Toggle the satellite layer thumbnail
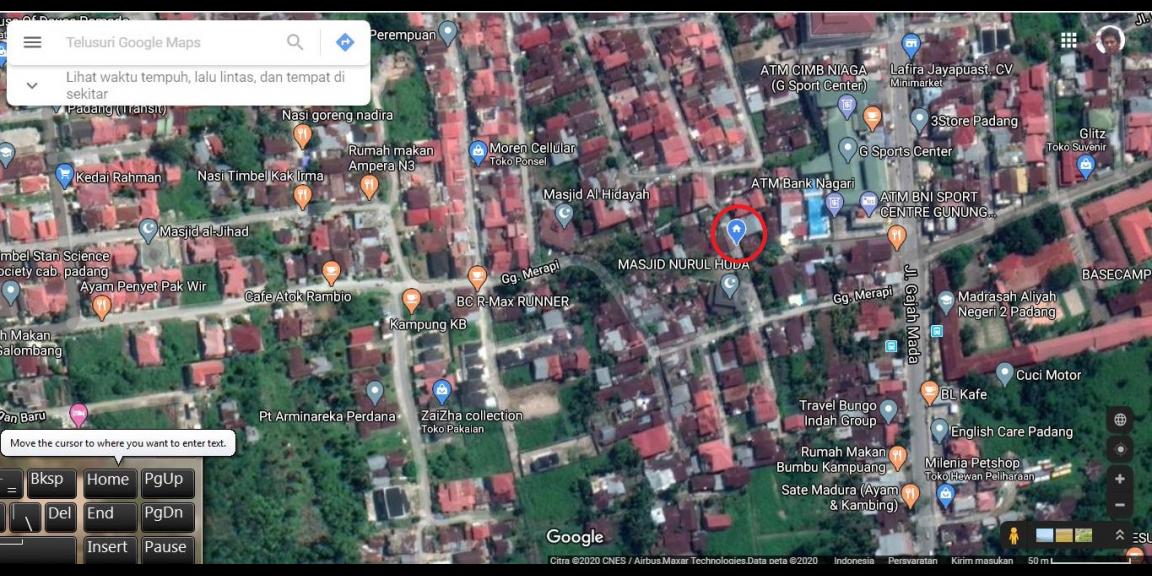1152x576 pixels. [1083, 534]
